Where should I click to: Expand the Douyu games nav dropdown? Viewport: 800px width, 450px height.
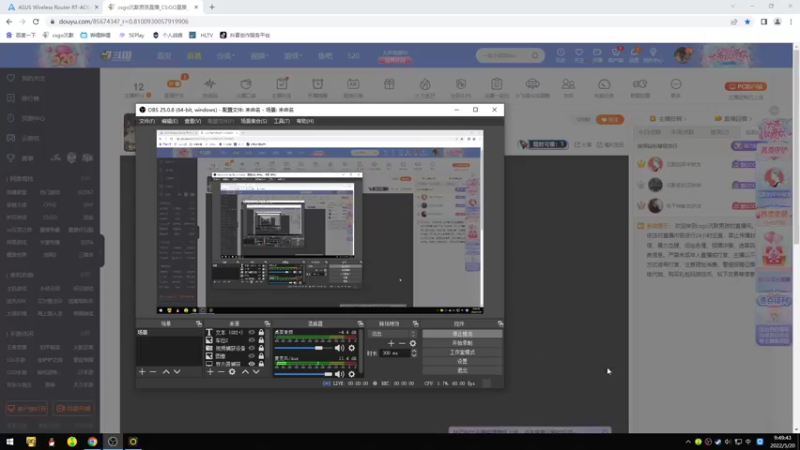293,56
